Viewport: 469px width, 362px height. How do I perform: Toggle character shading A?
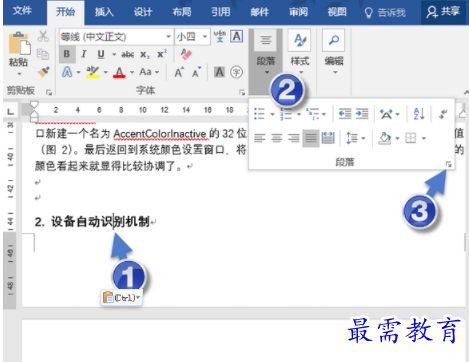pos(219,72)
